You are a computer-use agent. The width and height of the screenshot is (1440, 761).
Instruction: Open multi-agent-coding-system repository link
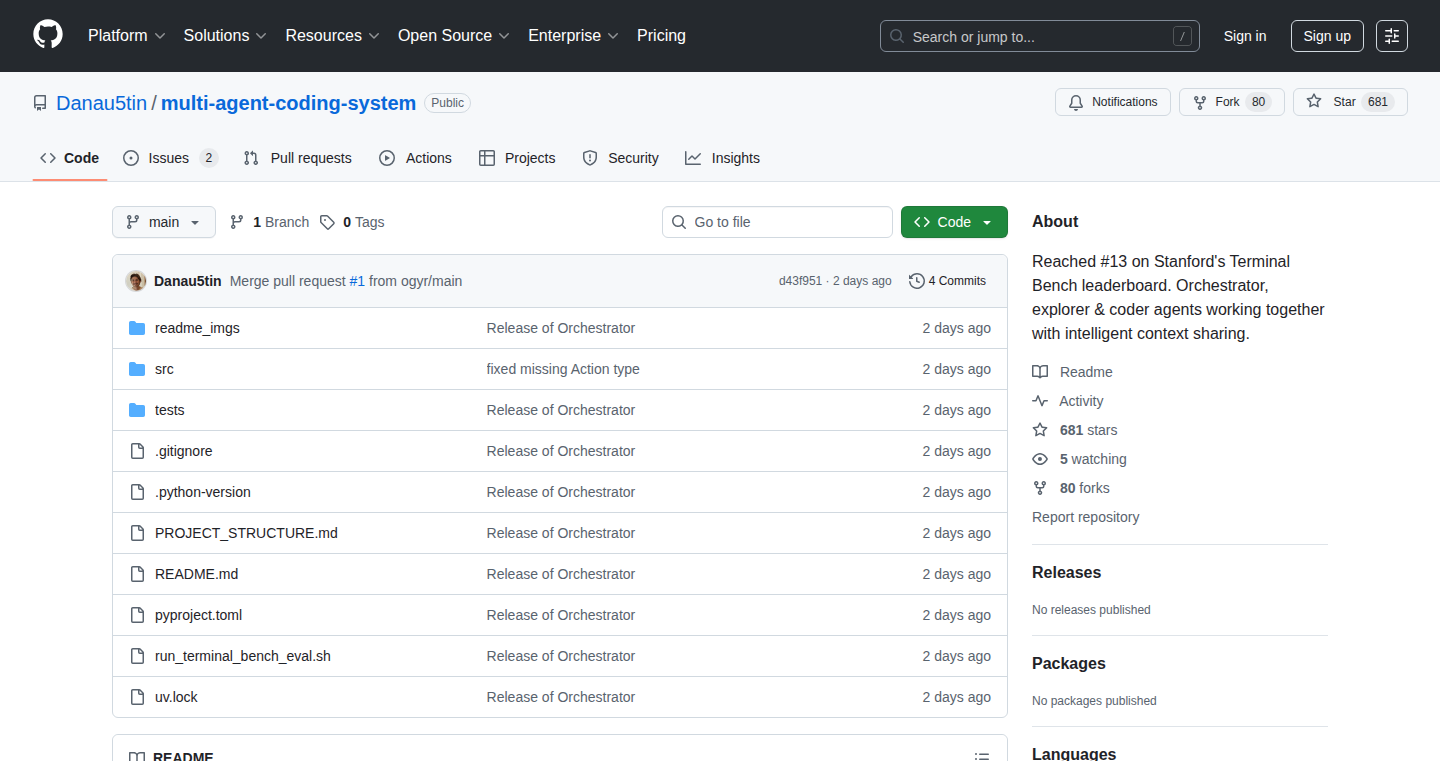tap(288, 103)
